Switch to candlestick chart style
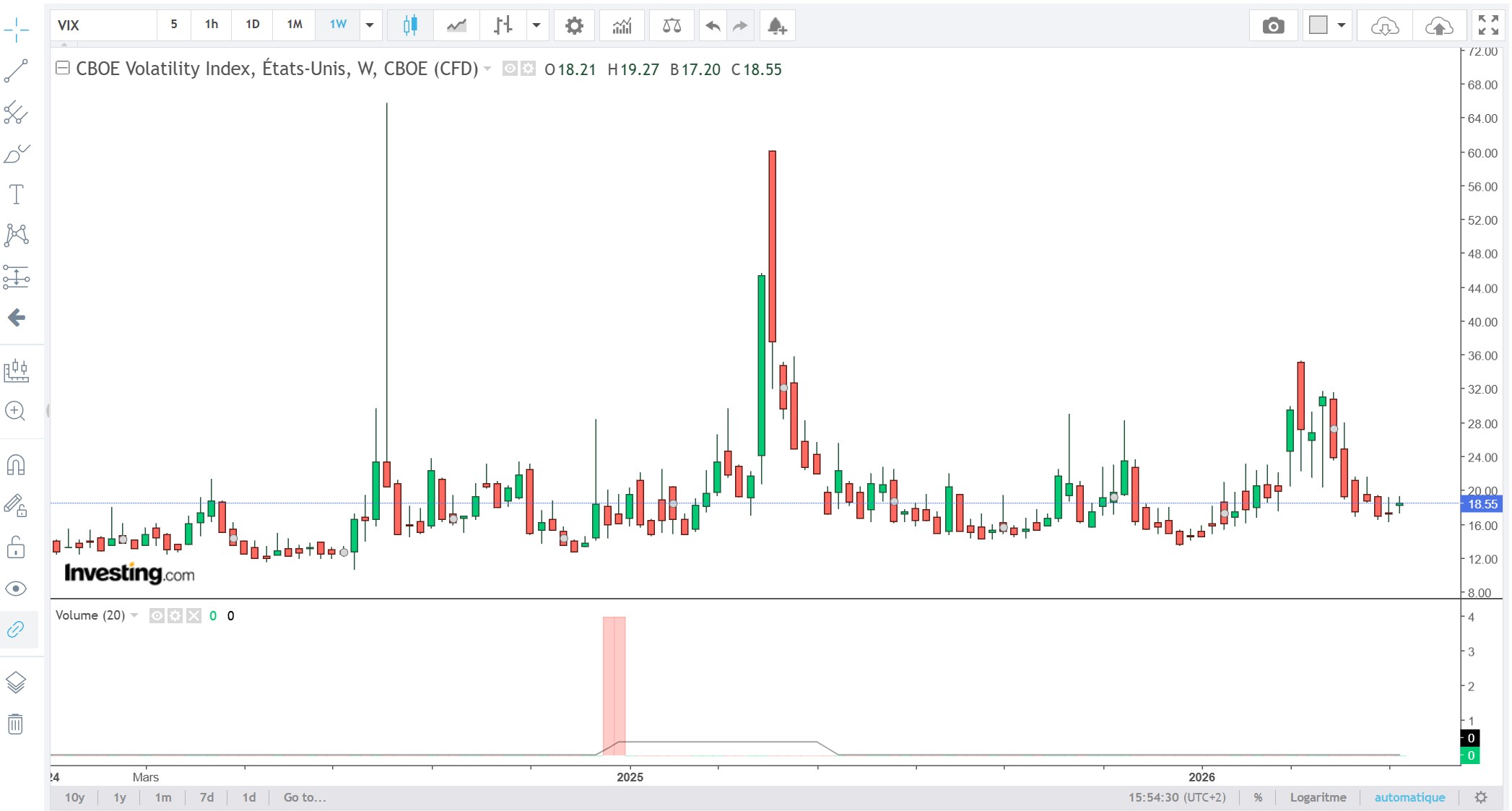The height and width of the screenshot is (811, 1512). pyautogui.click(x=410, y=26)
